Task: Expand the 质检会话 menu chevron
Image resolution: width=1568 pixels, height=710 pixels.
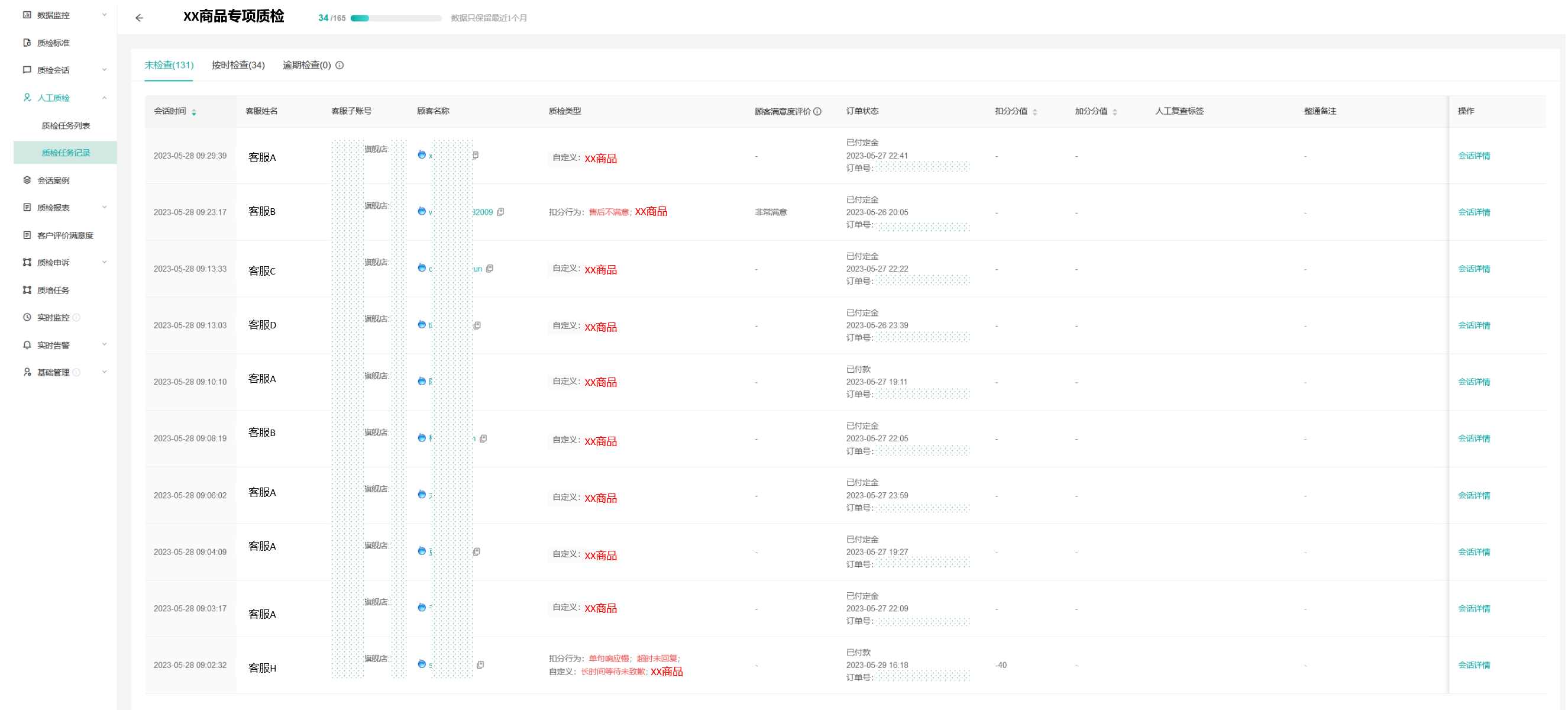Action: (104, 70)
